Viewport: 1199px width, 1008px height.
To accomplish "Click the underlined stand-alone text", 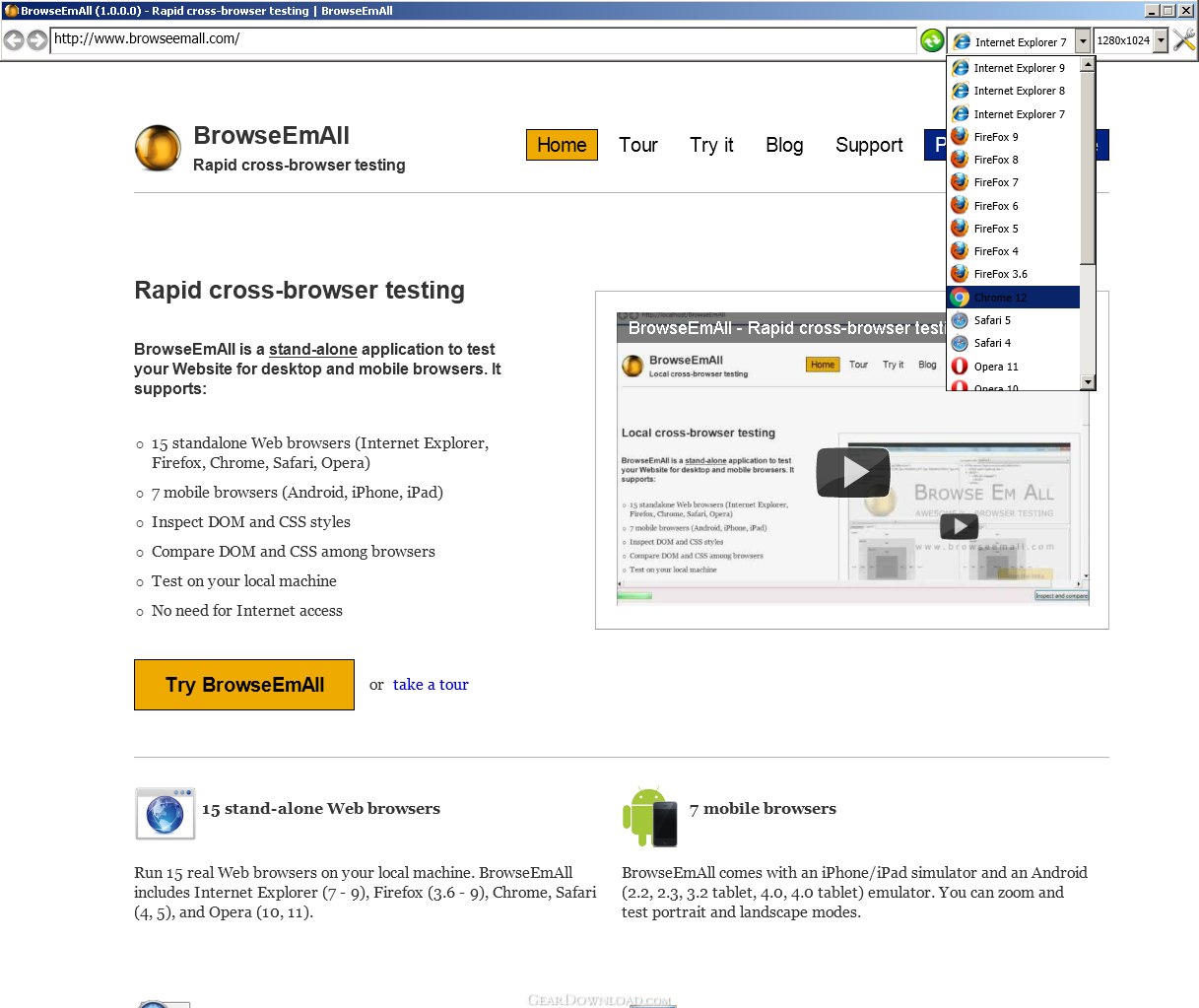I will [x=313, y=349].
